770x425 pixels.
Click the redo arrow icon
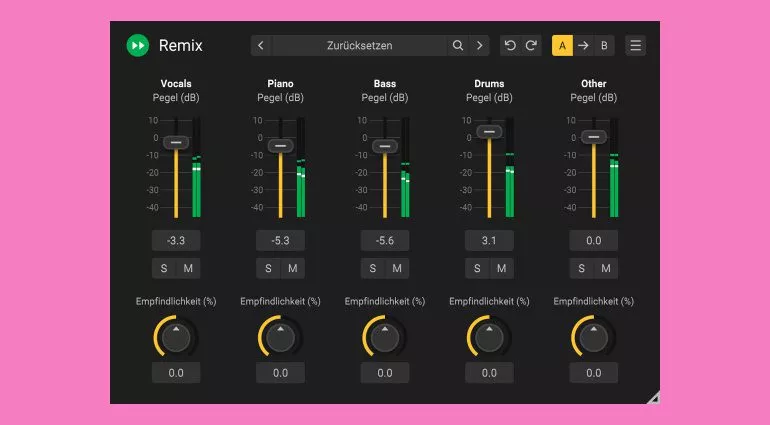pos(531,45)
